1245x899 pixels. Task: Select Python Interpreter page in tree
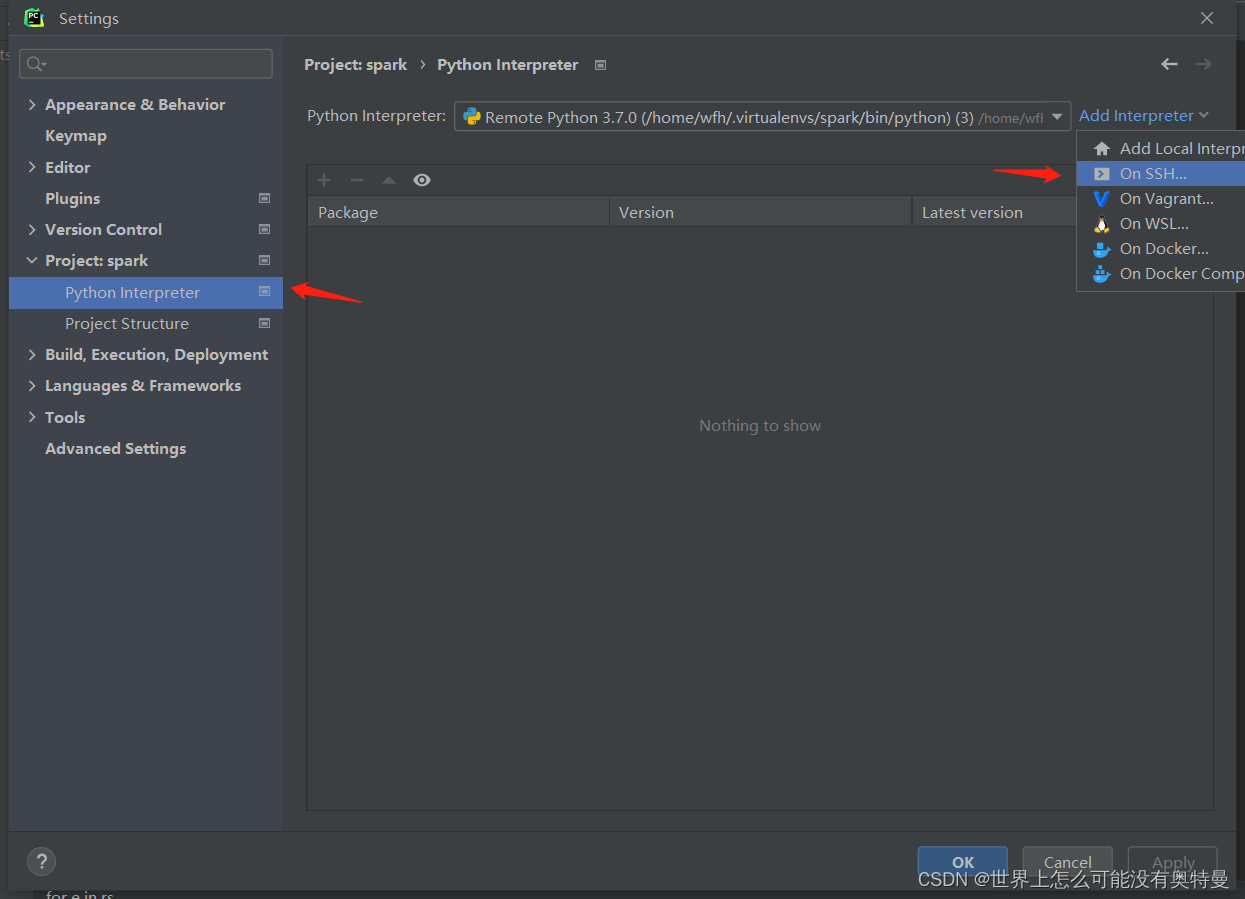coord(146,292)
